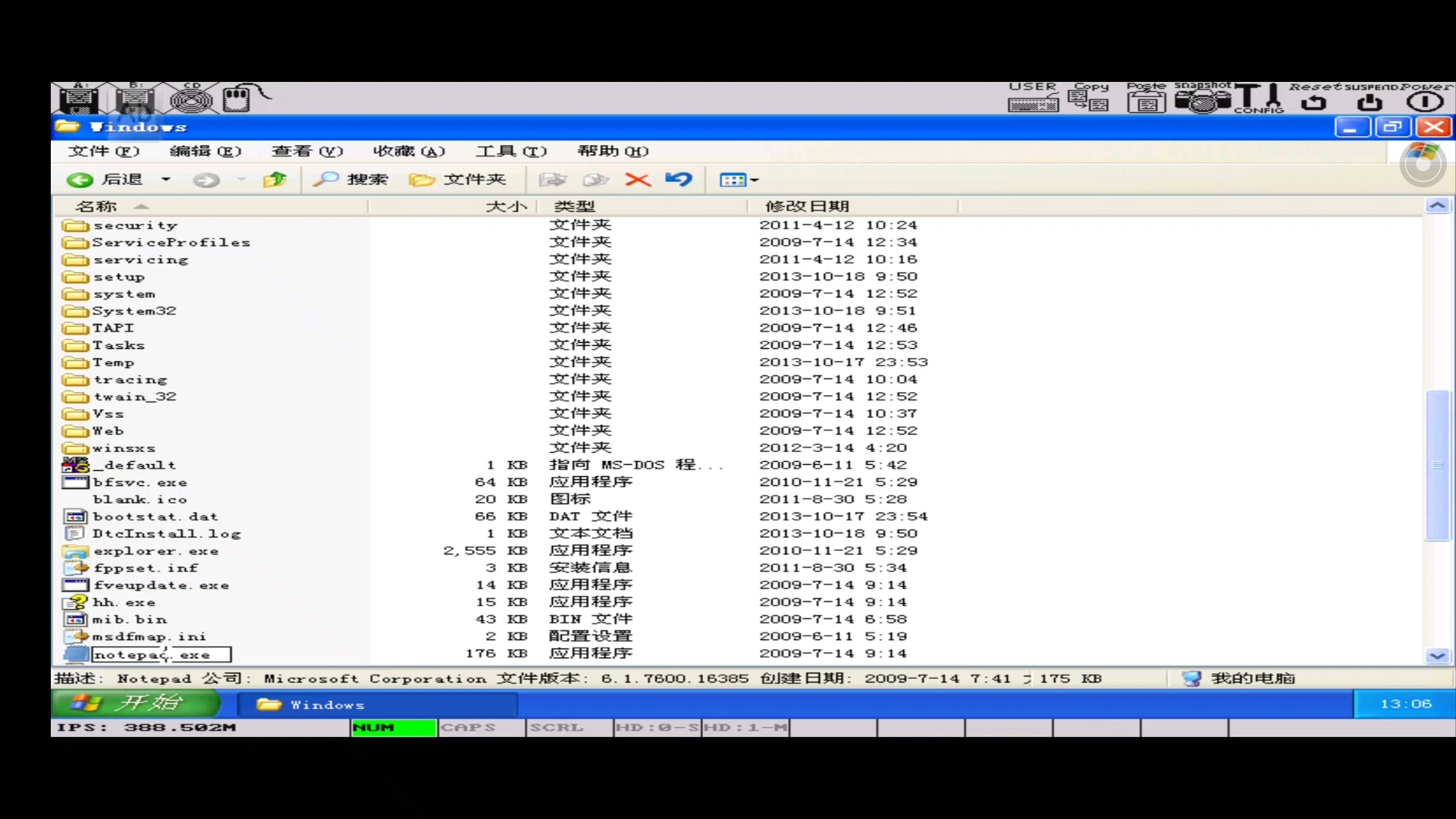Select the fppset.inf file name
Image resolution: width=1456 pixels, height=819 pixels.
point(146,568)
